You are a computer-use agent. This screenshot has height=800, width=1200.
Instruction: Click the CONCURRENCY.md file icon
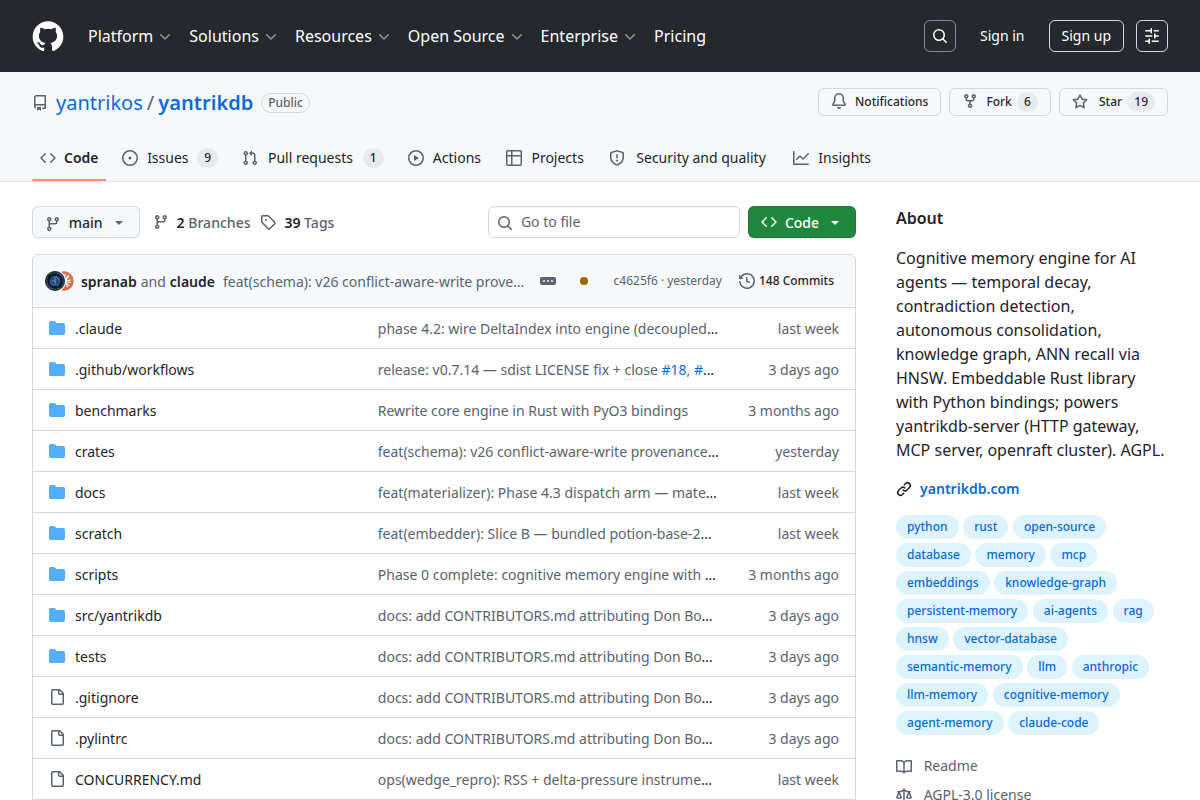57,780
